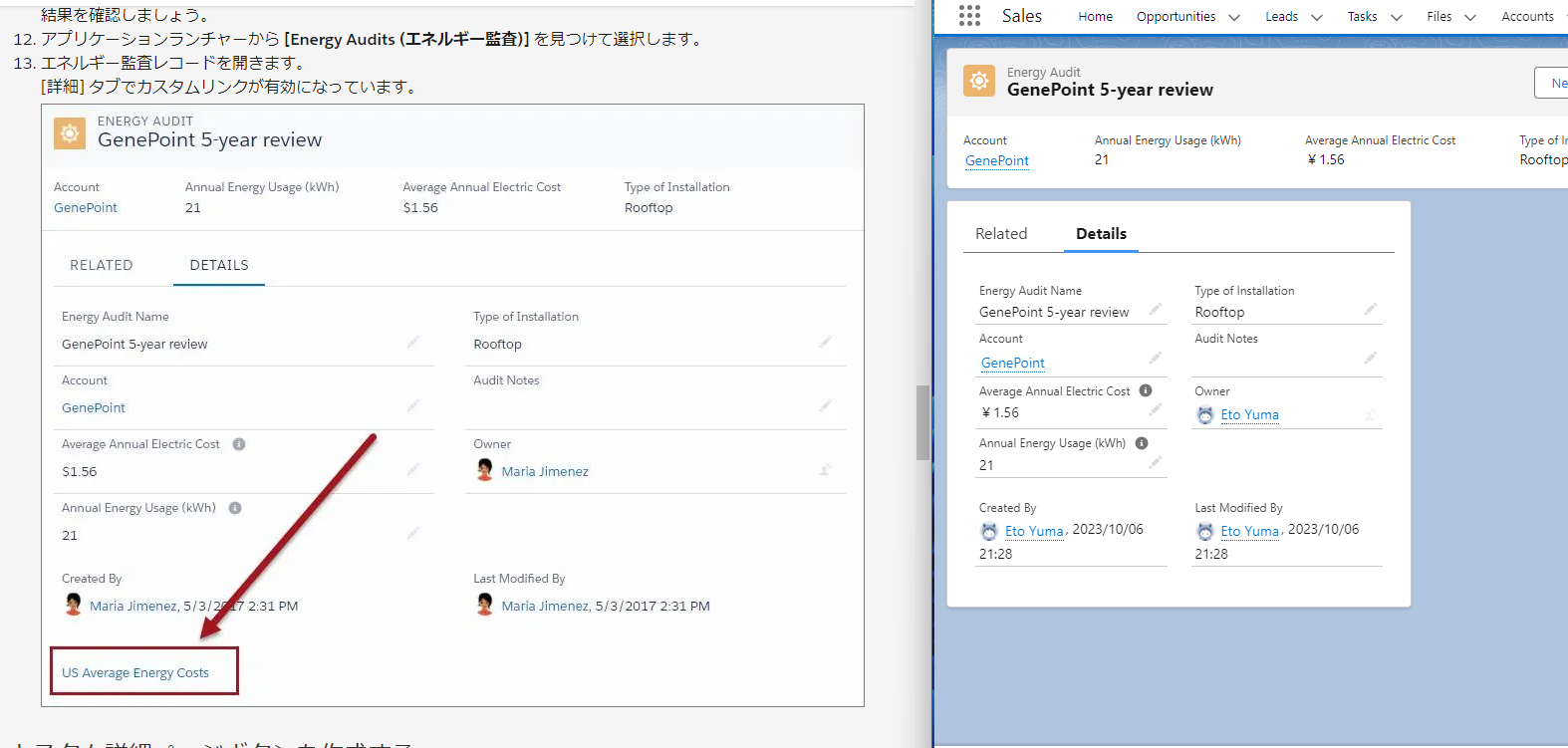Expand the Files tab dropdown chevron
Image resolution: width=1568 pixels, height=748 pixels.
pos(1470,17)
